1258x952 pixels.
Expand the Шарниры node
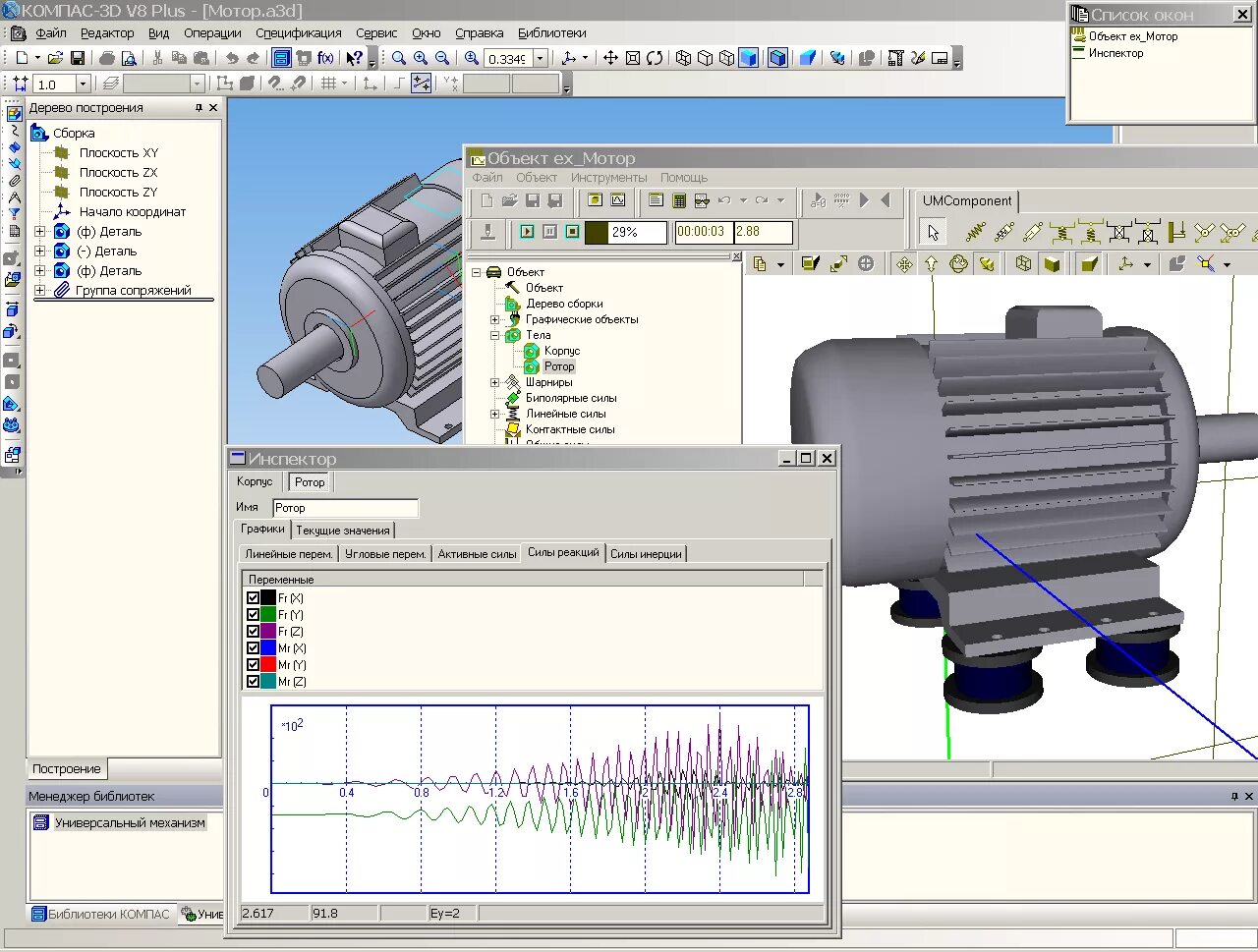click(x=495, y=382)
